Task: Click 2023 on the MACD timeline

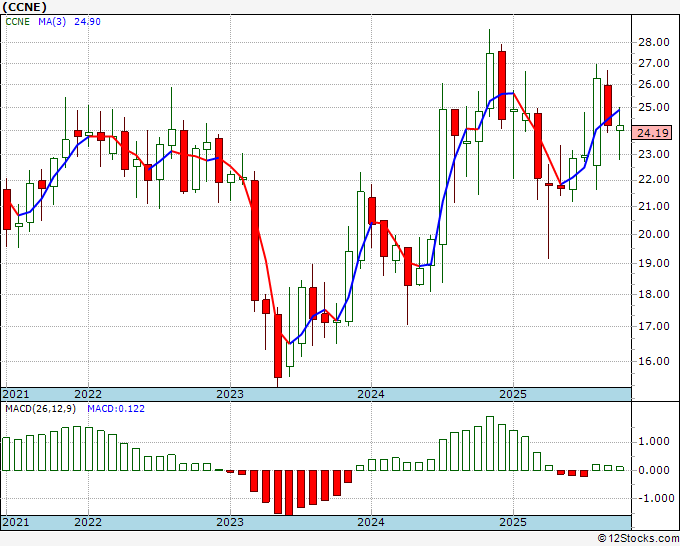Action: (x=230, y=522)
